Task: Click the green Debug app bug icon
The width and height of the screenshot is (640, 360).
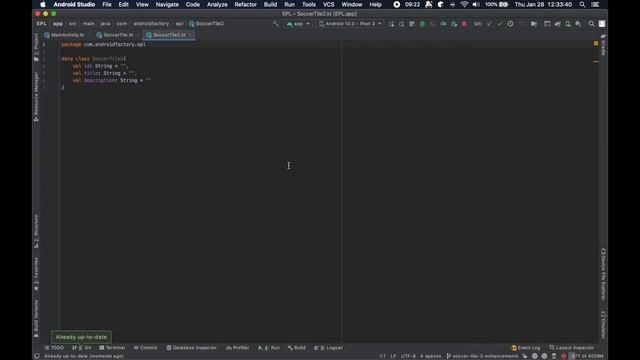Action: coord(422,24)
